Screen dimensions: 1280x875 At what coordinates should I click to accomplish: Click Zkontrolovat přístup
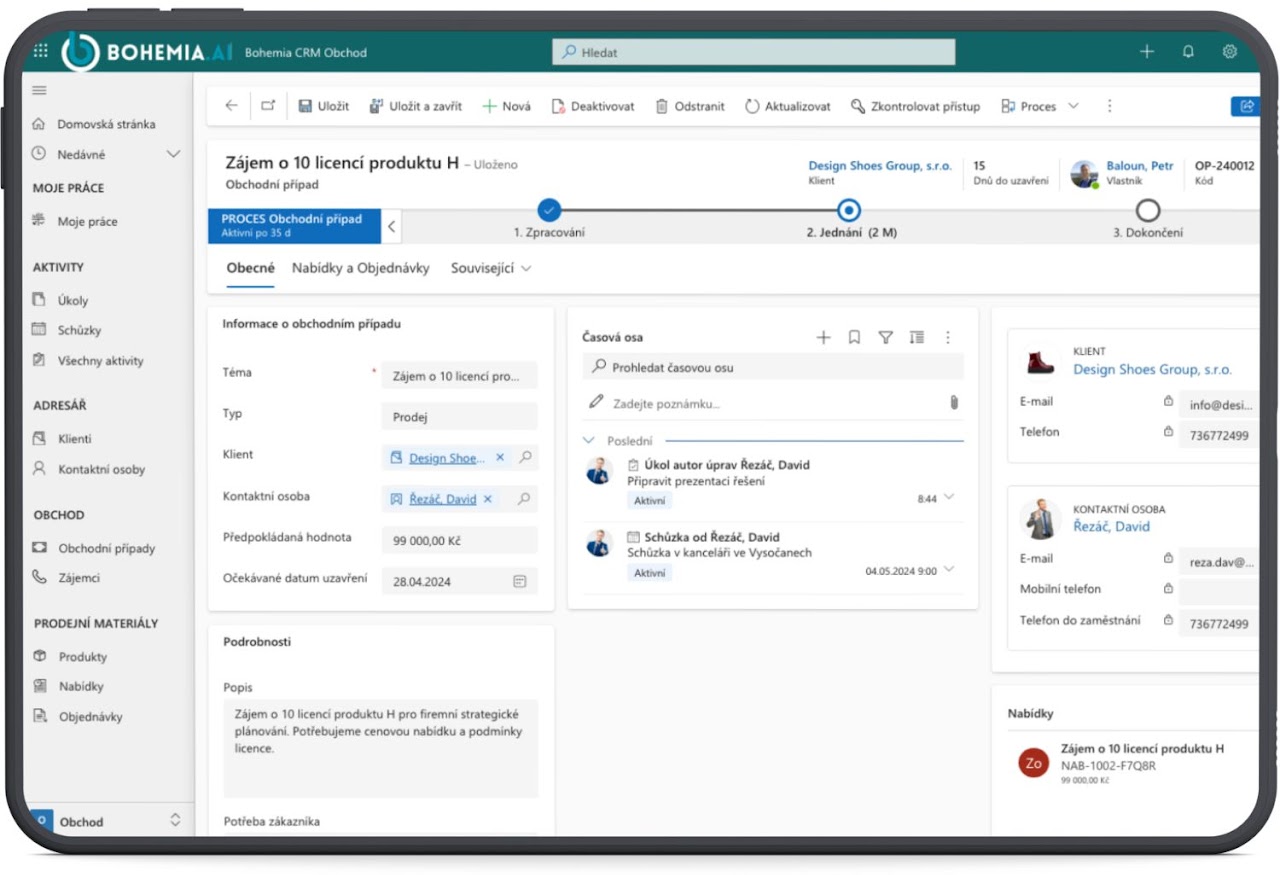(916, 106)
